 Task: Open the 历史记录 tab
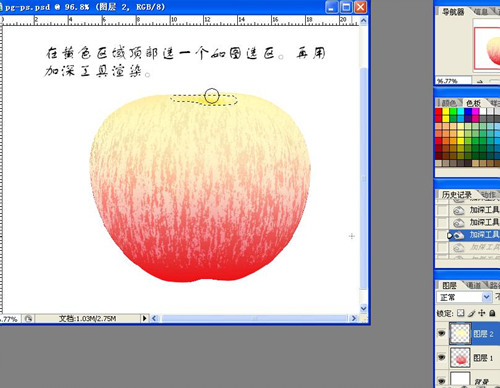[x=457, y=194]
